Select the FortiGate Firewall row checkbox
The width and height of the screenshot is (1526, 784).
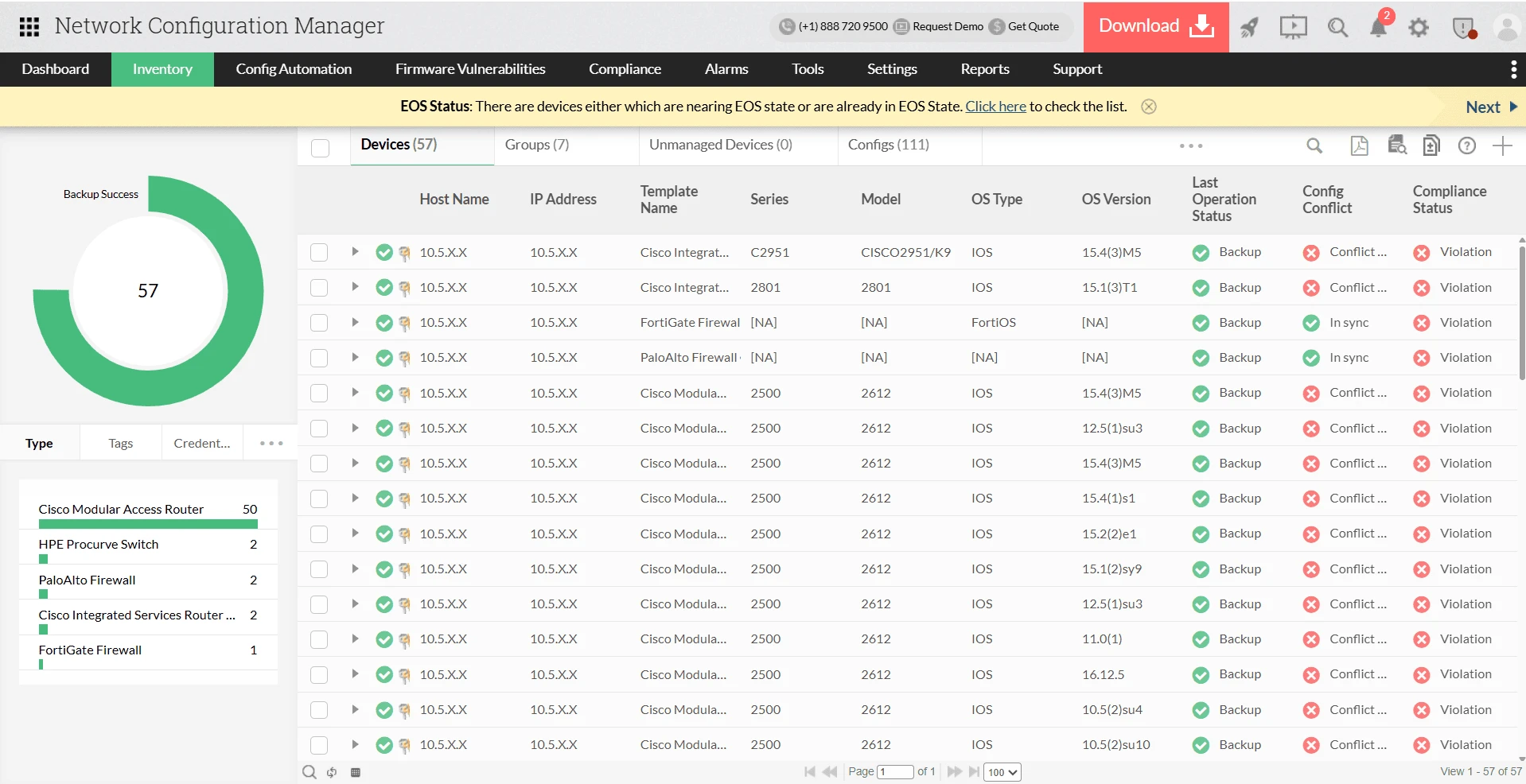click(x=319, y=323)
